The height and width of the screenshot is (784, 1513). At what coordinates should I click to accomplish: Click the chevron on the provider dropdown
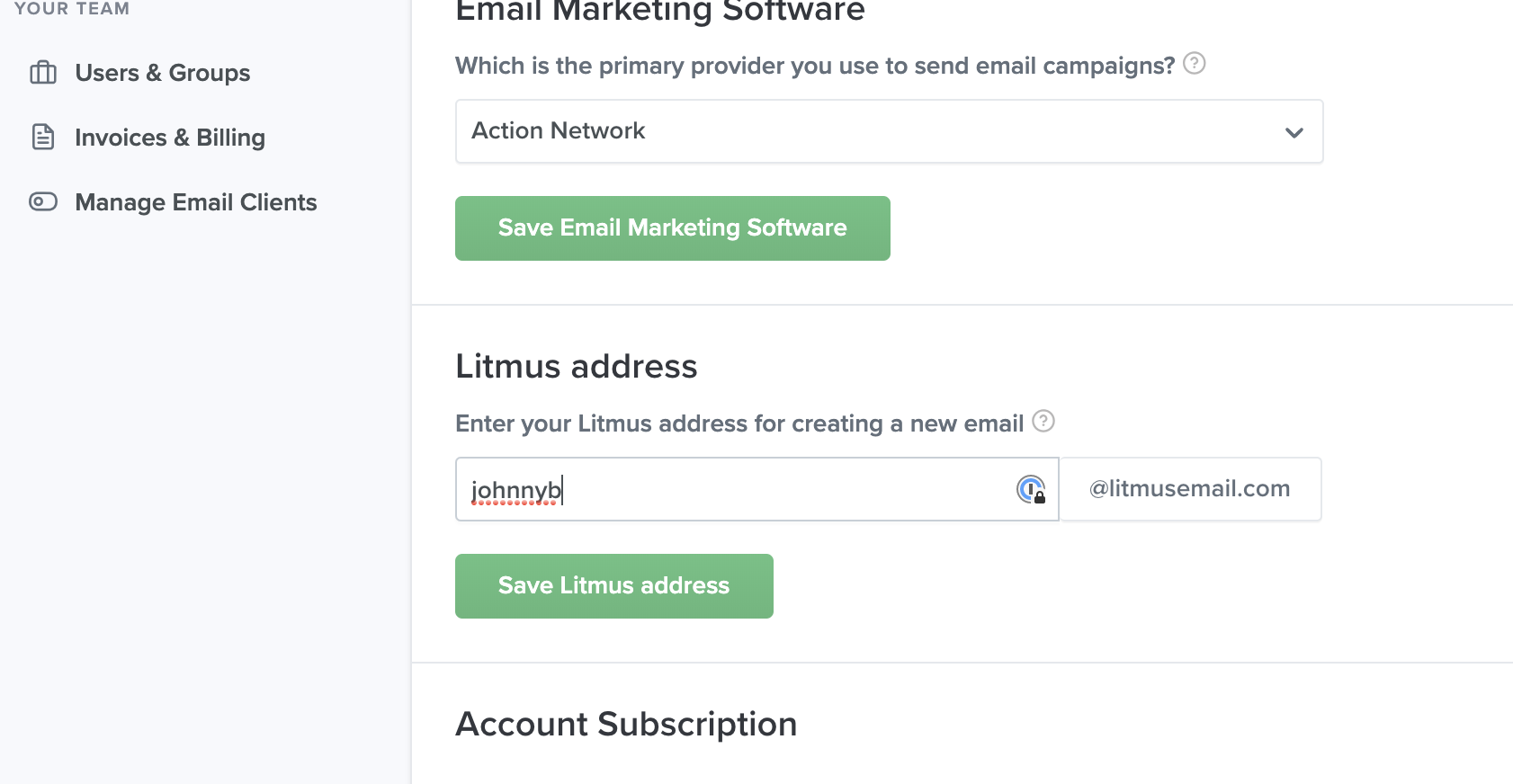(x=1294, y=131)
